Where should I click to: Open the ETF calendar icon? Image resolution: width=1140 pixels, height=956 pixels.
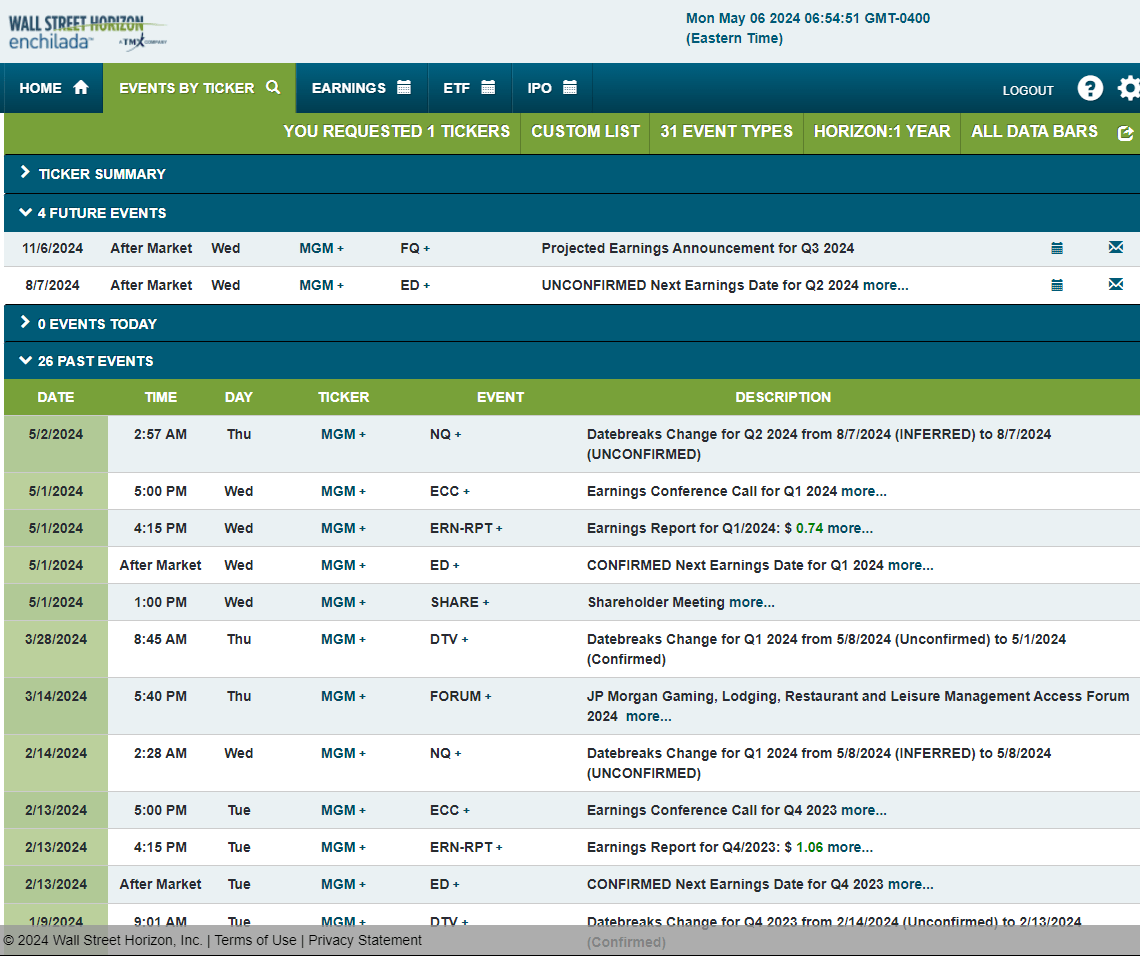tap(489, 87)
